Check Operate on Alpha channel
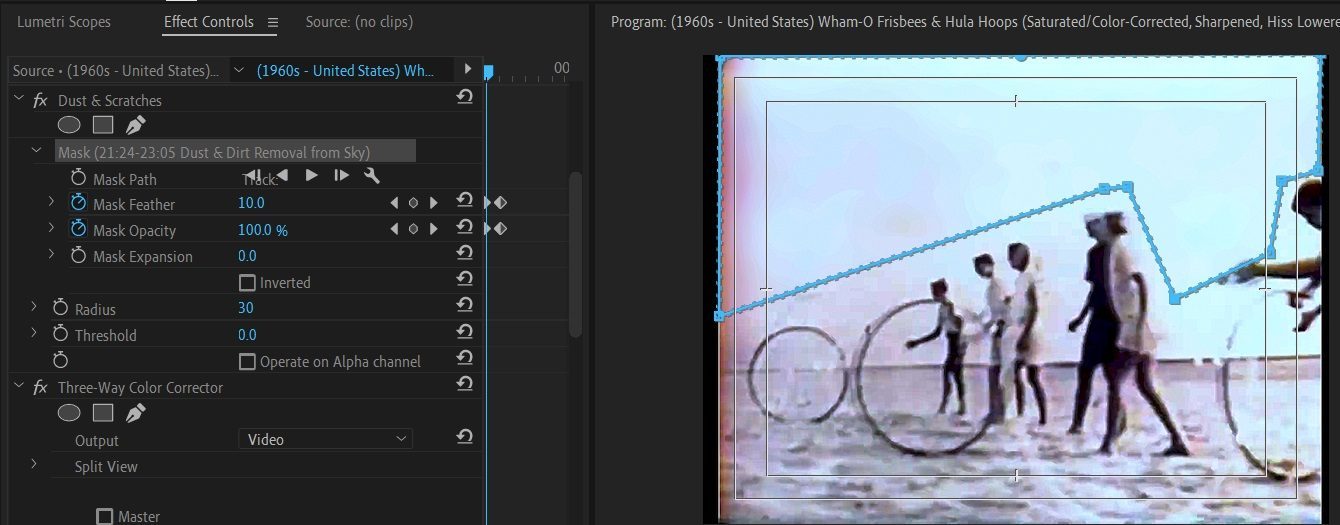Viewport: 1340px width, 525px height. 247,361
